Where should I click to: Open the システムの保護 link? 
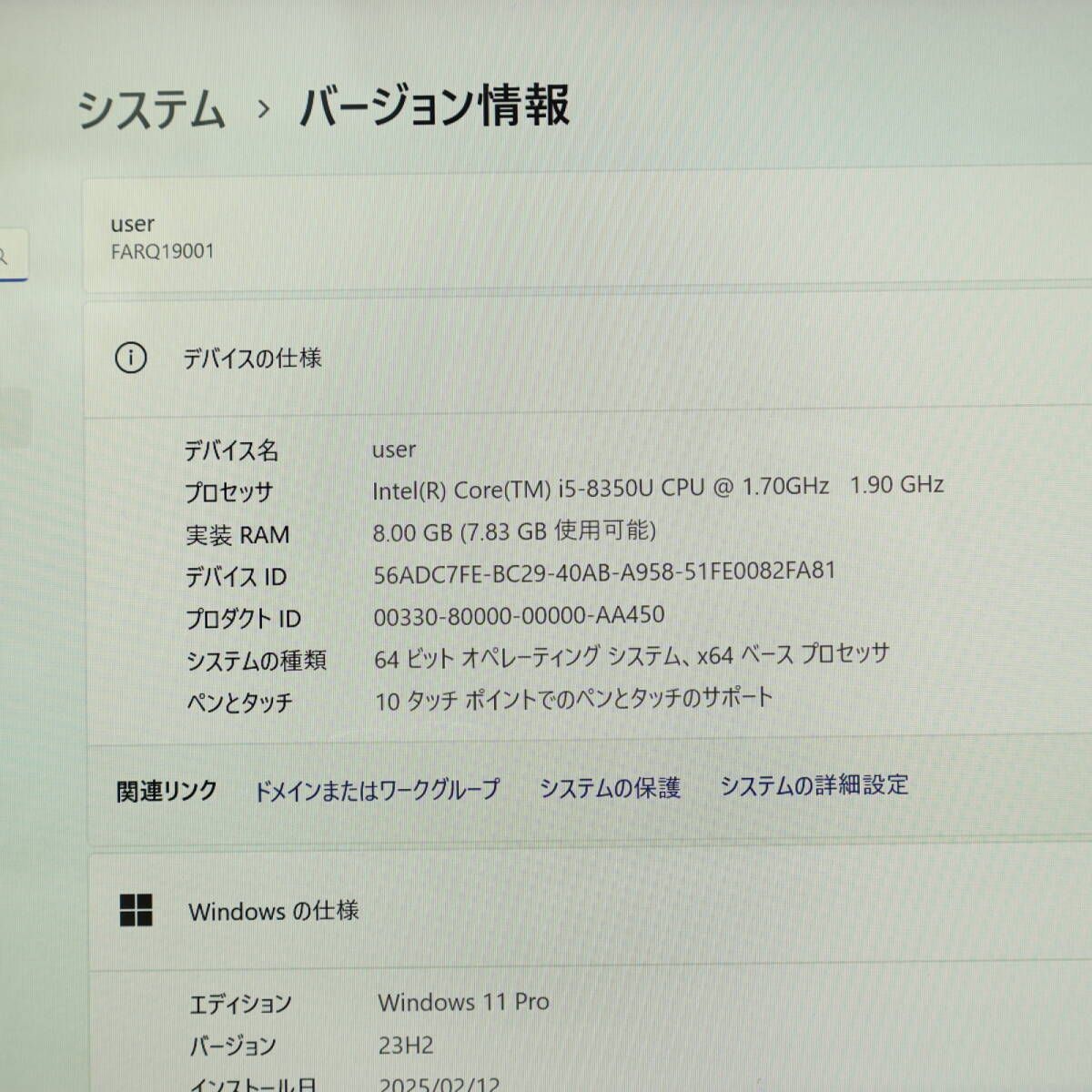[x=610, y=787]
